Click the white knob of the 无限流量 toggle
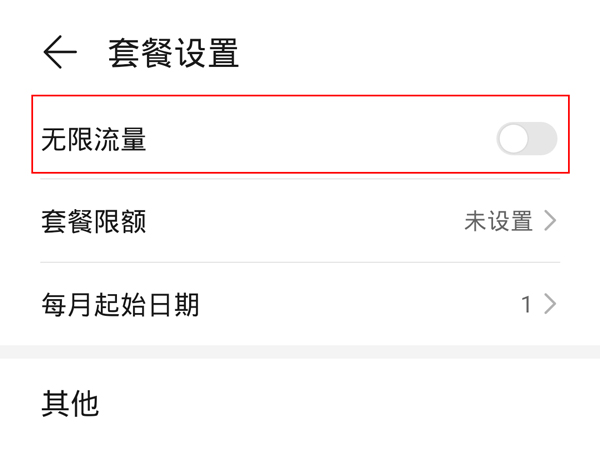Viewport: 600px width, 450px height. tap(513, 139)
